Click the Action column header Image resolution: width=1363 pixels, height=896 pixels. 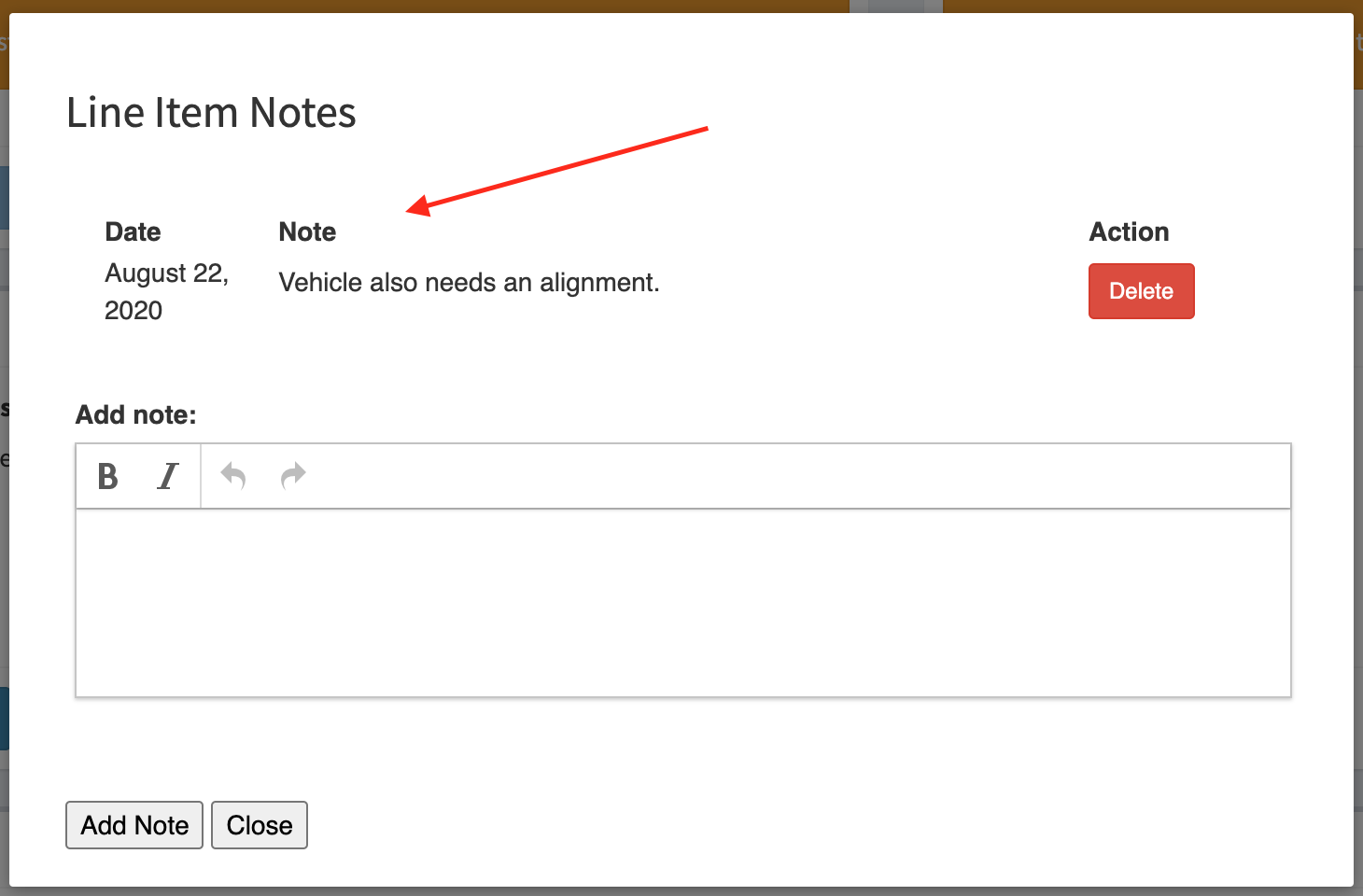tap(1129, 231)
